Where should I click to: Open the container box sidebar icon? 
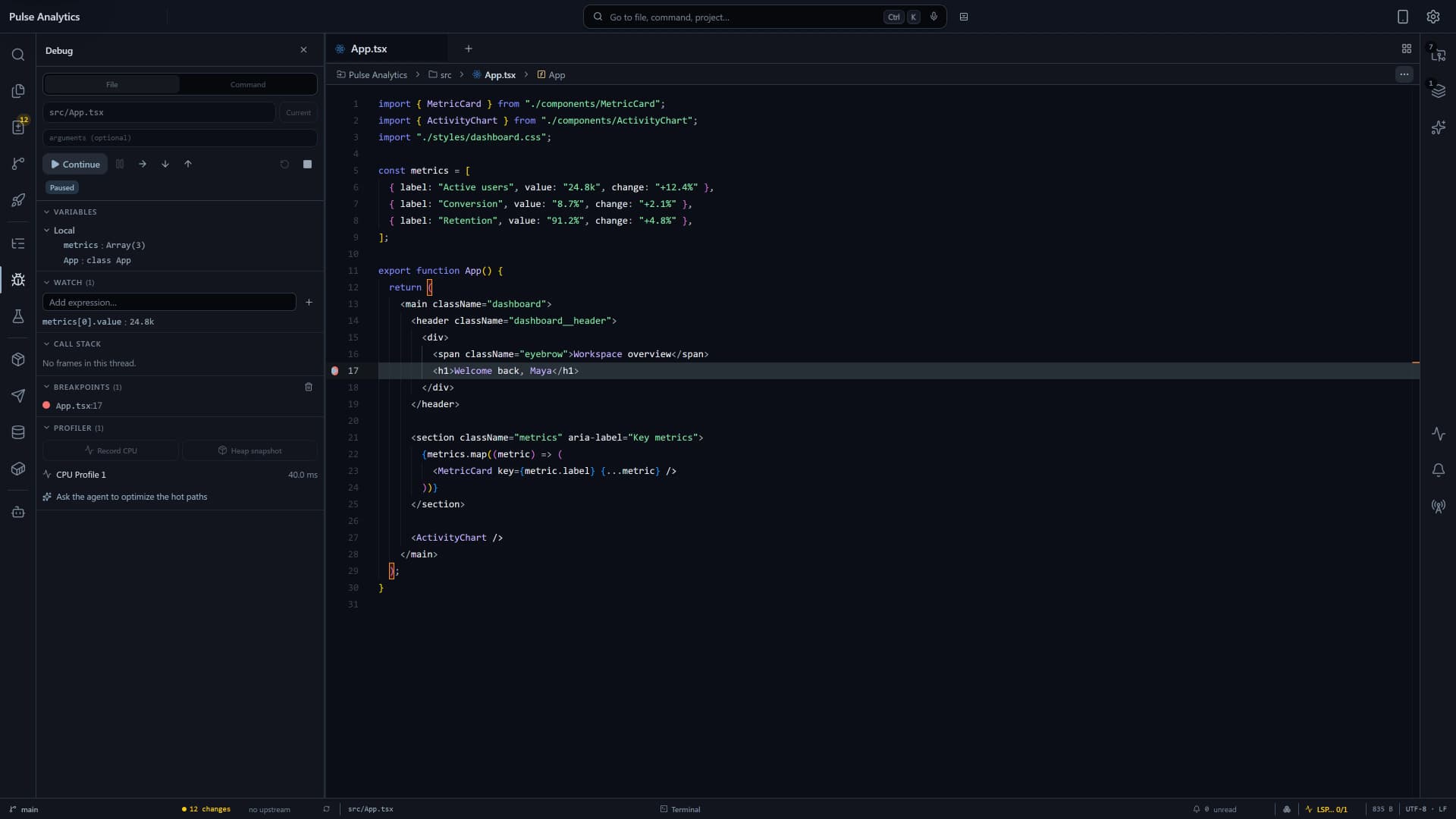click(18, 469)
